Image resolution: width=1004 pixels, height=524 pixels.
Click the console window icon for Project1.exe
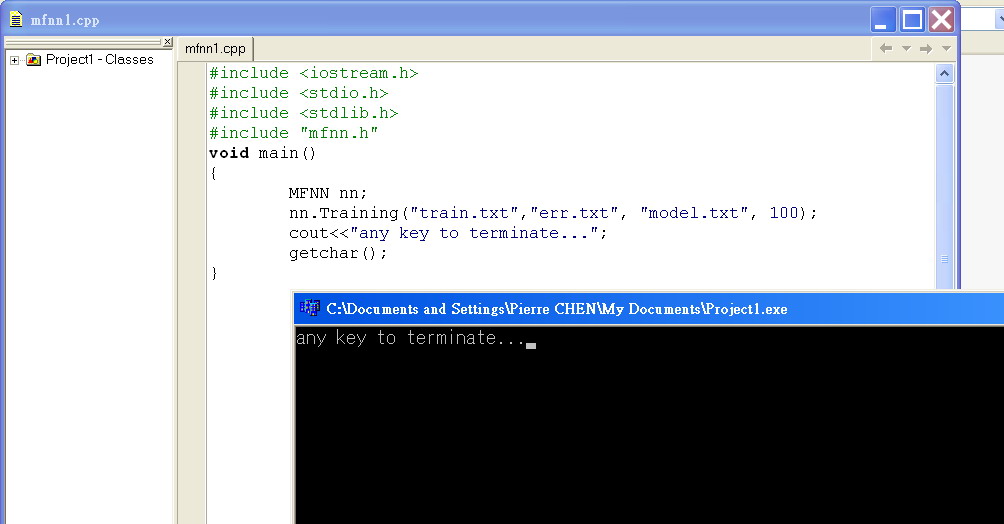click(310, 308)
